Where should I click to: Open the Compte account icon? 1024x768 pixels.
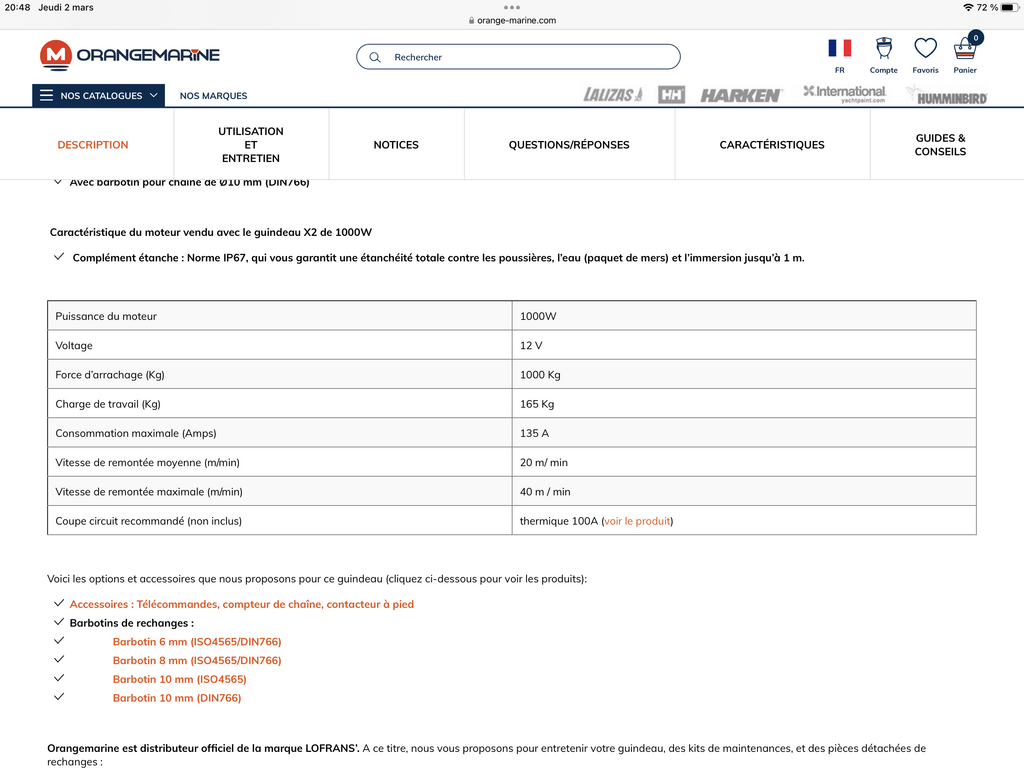click(884, 48)
